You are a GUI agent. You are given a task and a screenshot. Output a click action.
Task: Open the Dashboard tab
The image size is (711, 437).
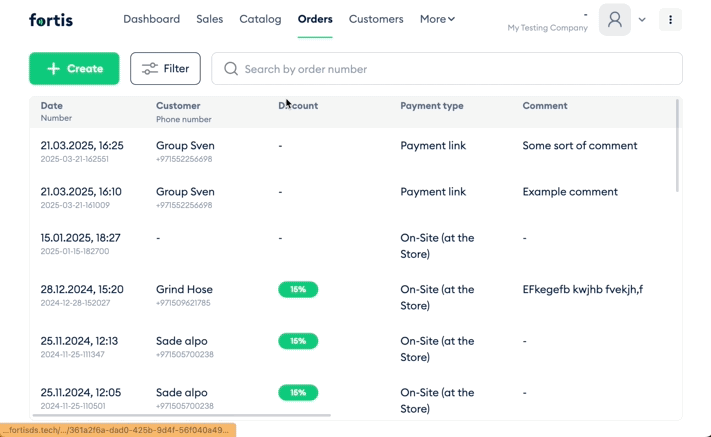(151, 19)
